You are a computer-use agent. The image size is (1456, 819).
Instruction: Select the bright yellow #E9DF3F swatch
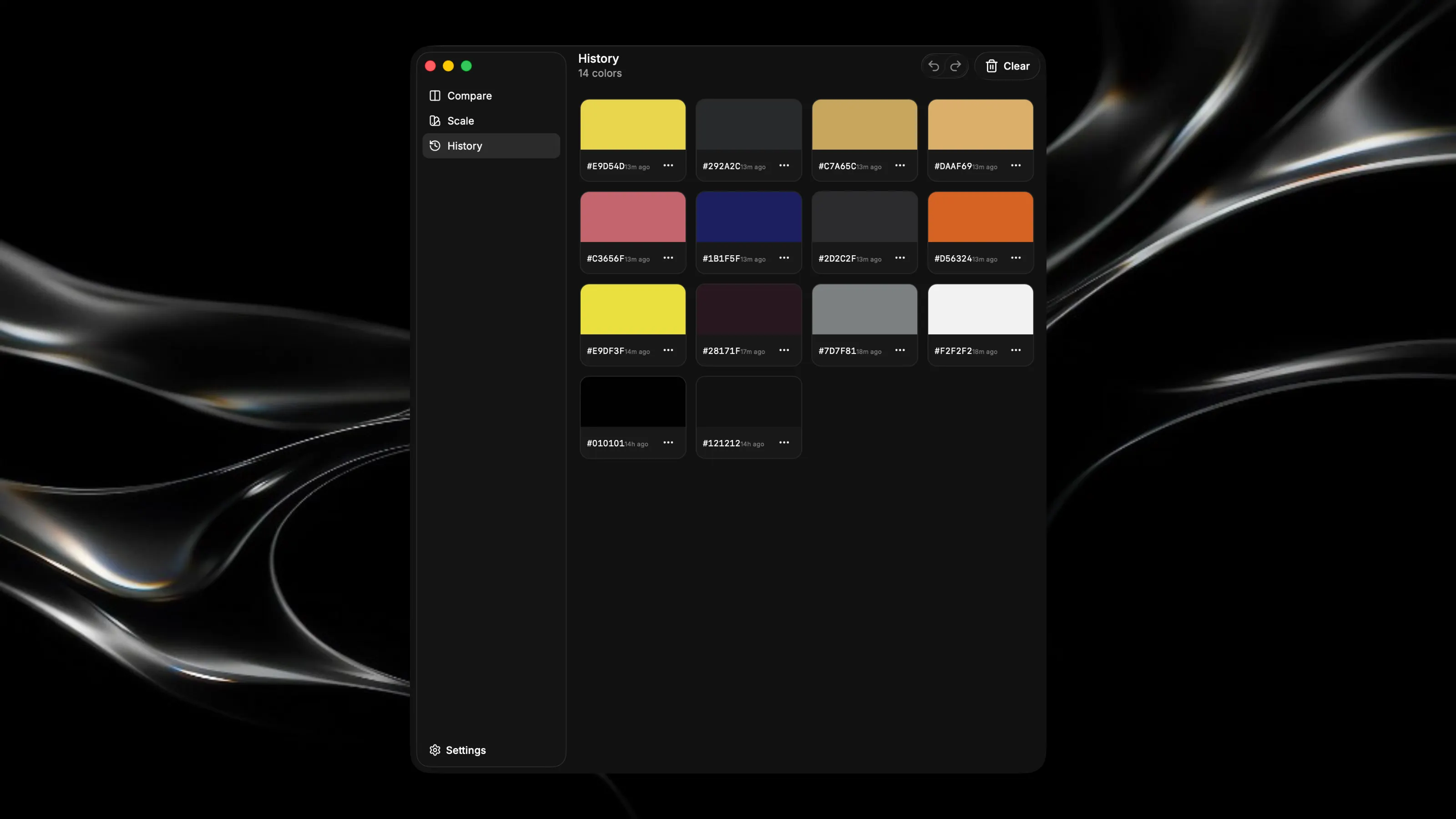coord(632,309)
